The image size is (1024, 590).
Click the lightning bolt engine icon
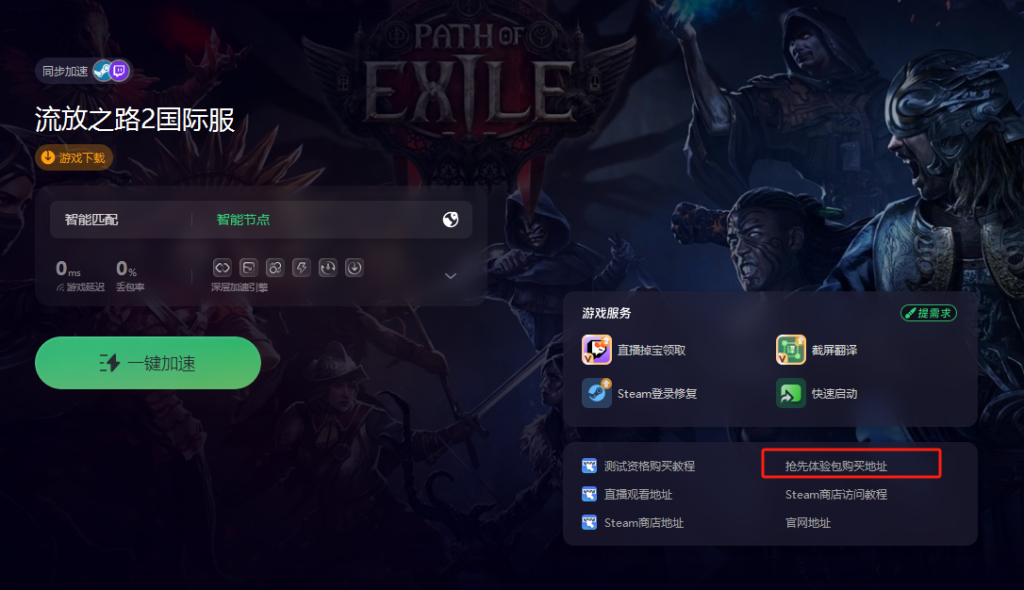tap(301, 267)
